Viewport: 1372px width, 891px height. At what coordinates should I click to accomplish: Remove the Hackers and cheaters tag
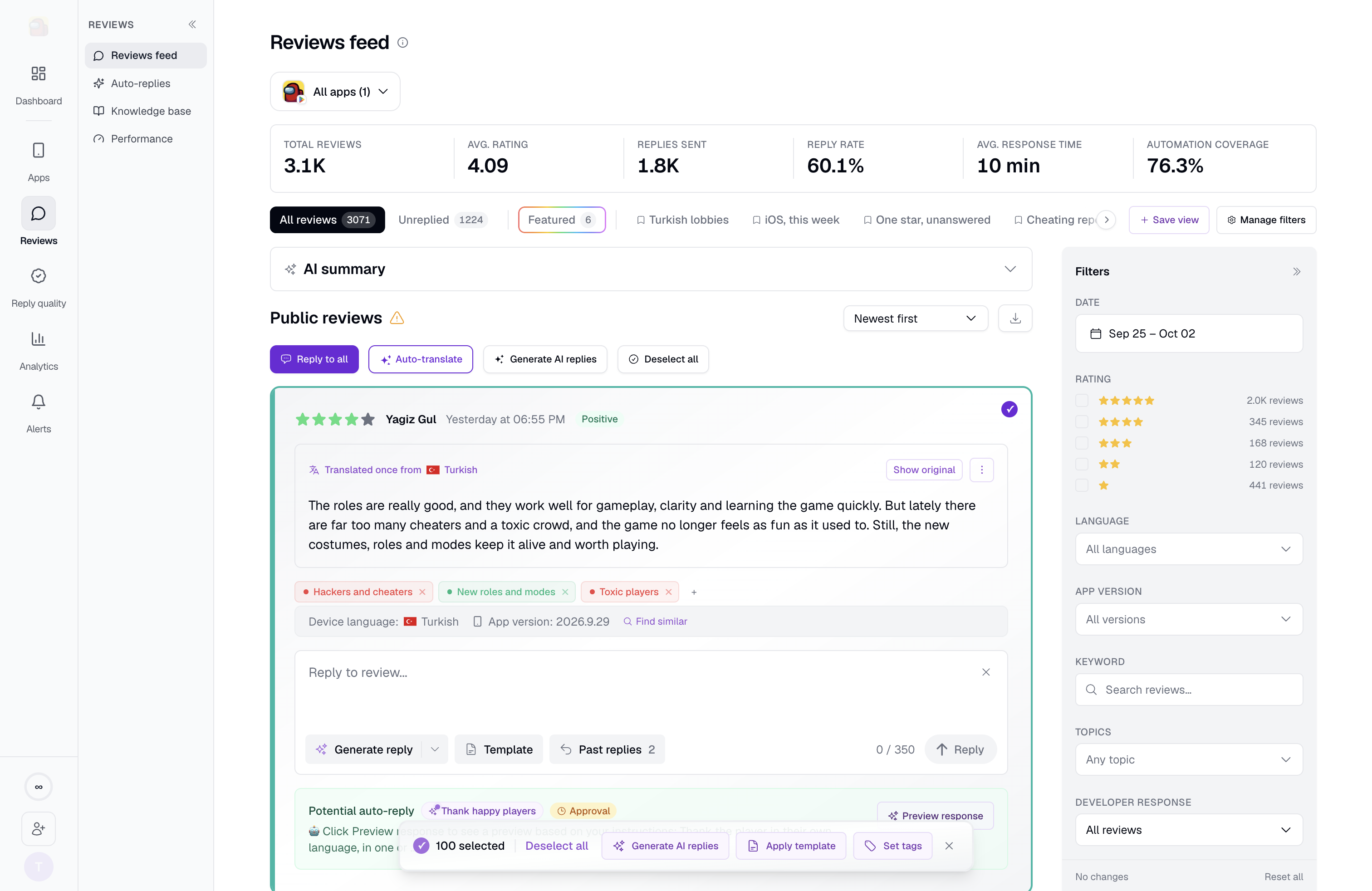click(422, 592)
